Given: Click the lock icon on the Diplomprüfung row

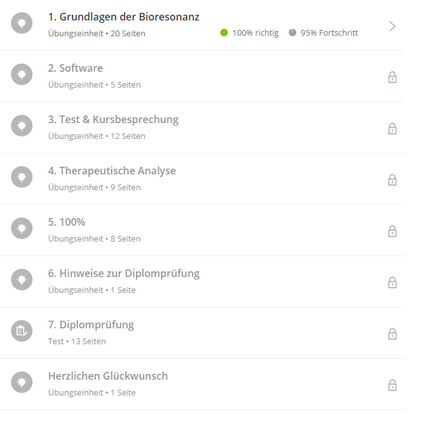Looking at the screenshot, I should point(392,334).
